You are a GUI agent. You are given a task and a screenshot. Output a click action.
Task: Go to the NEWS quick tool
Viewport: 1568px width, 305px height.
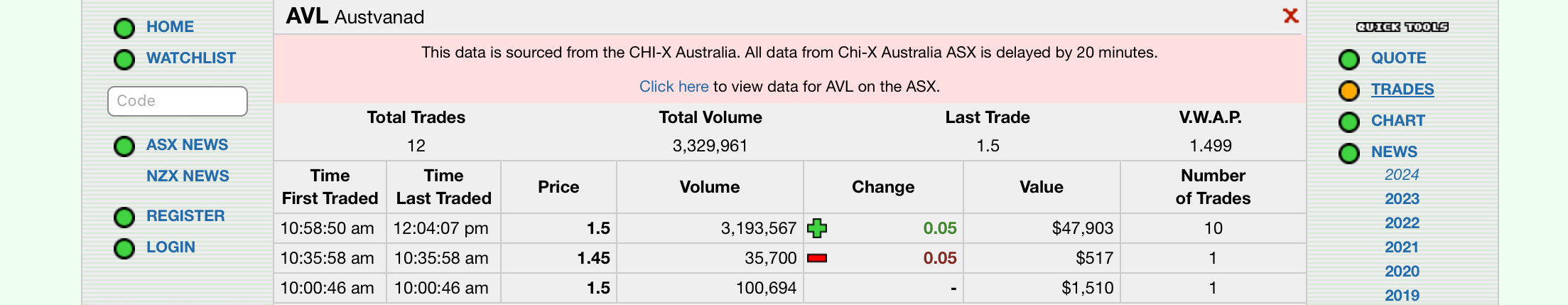tap(1394, 152)
